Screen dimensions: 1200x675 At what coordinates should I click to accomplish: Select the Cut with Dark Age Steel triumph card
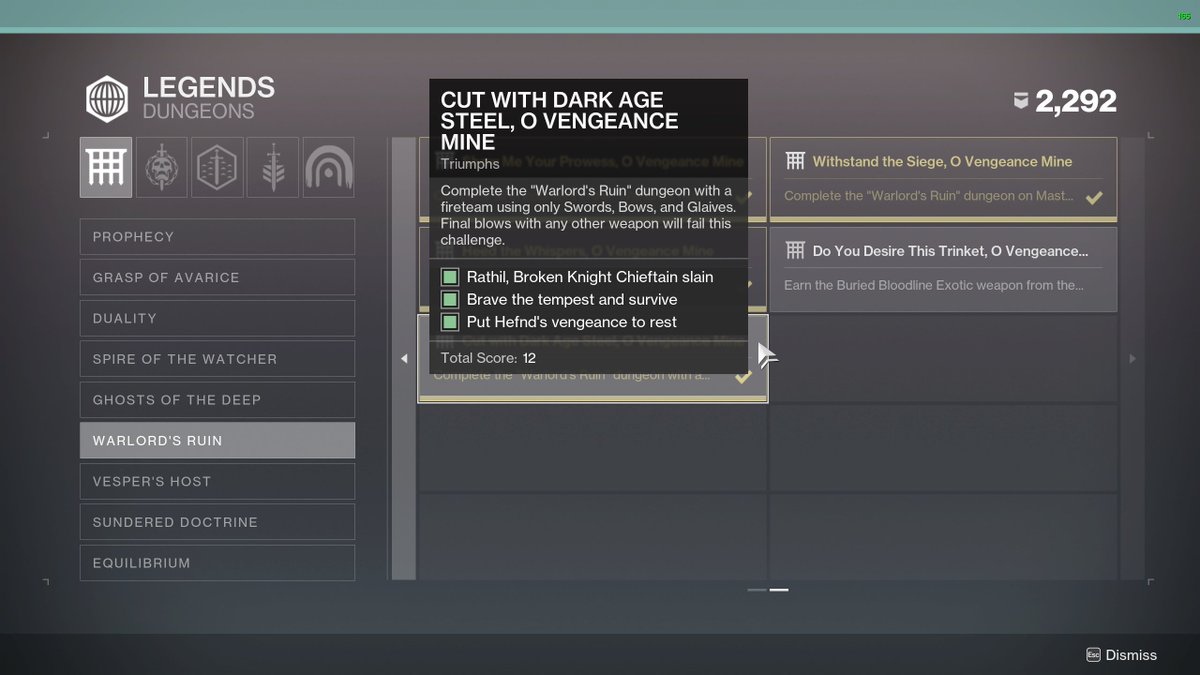click(x=593, y=359)
